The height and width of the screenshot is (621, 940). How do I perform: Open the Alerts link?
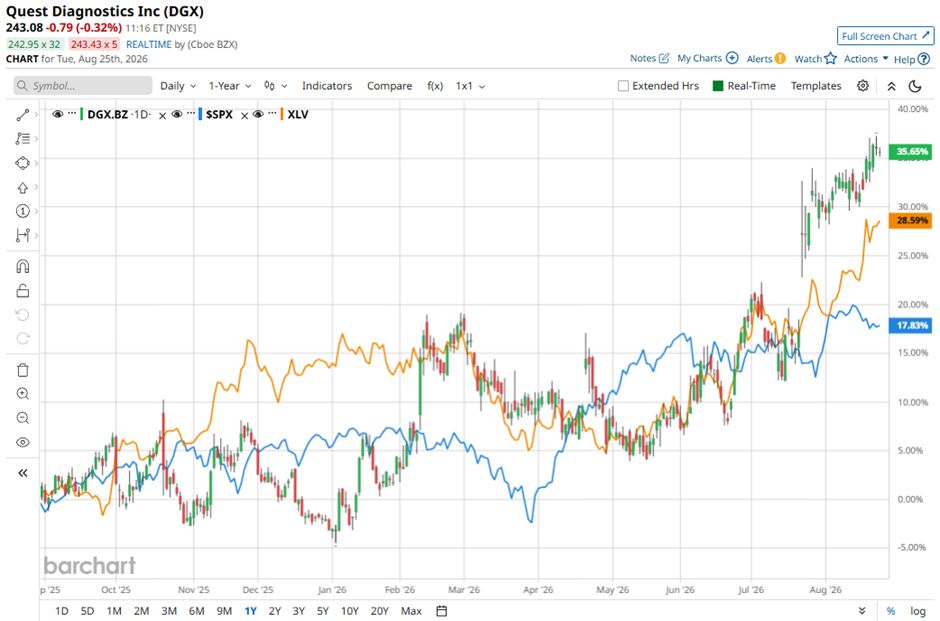tap(766, 58)
